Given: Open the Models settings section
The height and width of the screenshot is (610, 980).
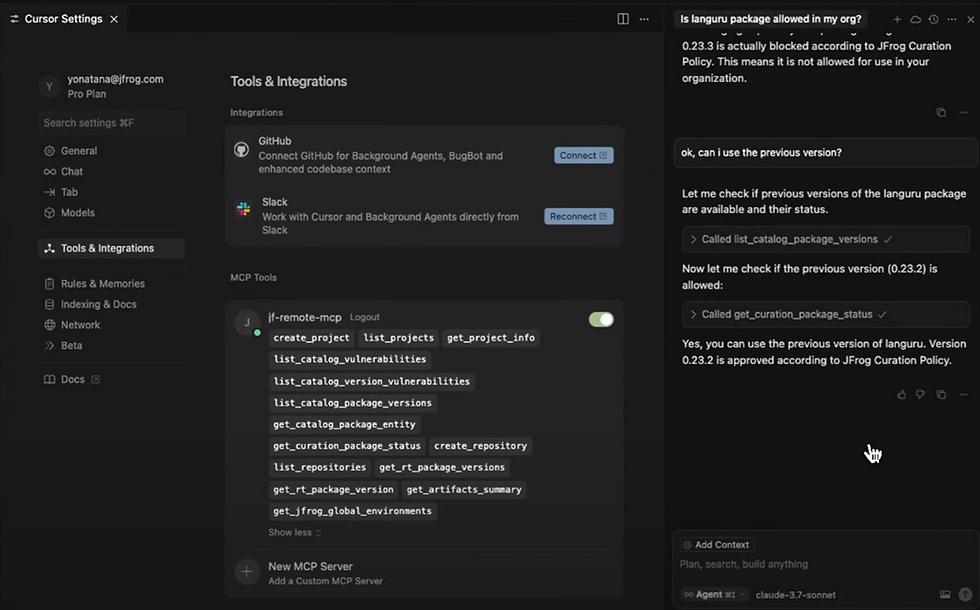Looking at the screenshot, I should (x=77, y=213).
